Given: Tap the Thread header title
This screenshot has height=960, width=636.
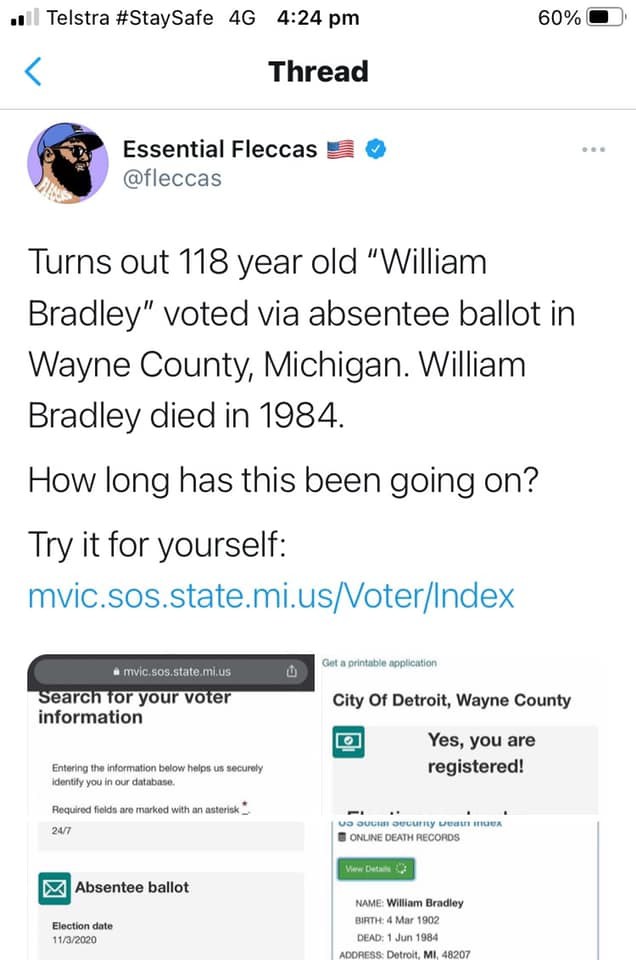Looking at the screenshot, I should tap(318, 72).
